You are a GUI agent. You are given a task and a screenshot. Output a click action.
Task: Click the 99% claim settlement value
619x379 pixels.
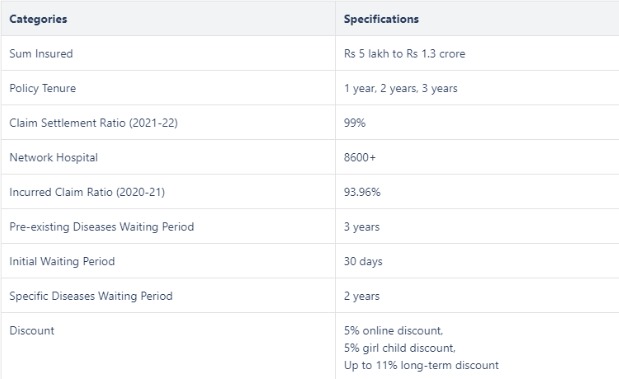coord(355,123)
